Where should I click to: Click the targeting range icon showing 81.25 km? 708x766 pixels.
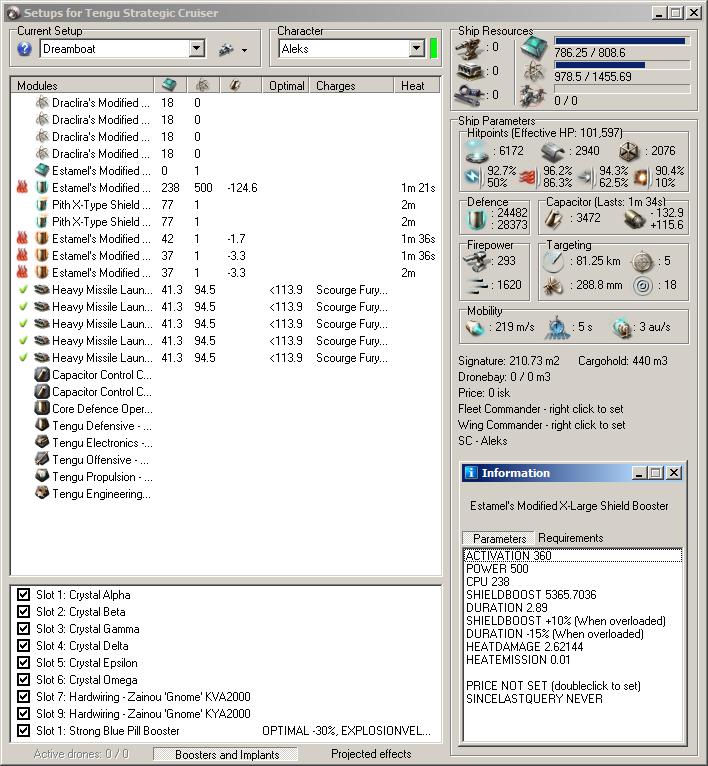554,262
